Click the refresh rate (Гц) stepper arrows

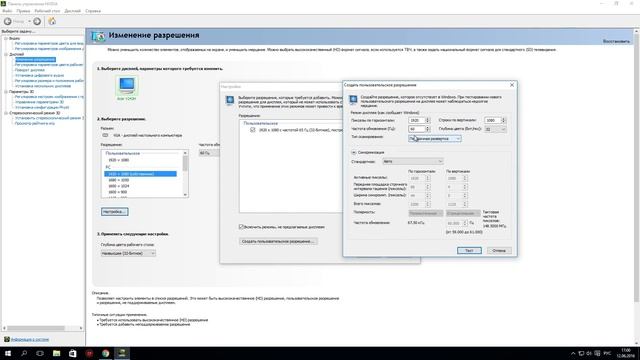[428, 129]
